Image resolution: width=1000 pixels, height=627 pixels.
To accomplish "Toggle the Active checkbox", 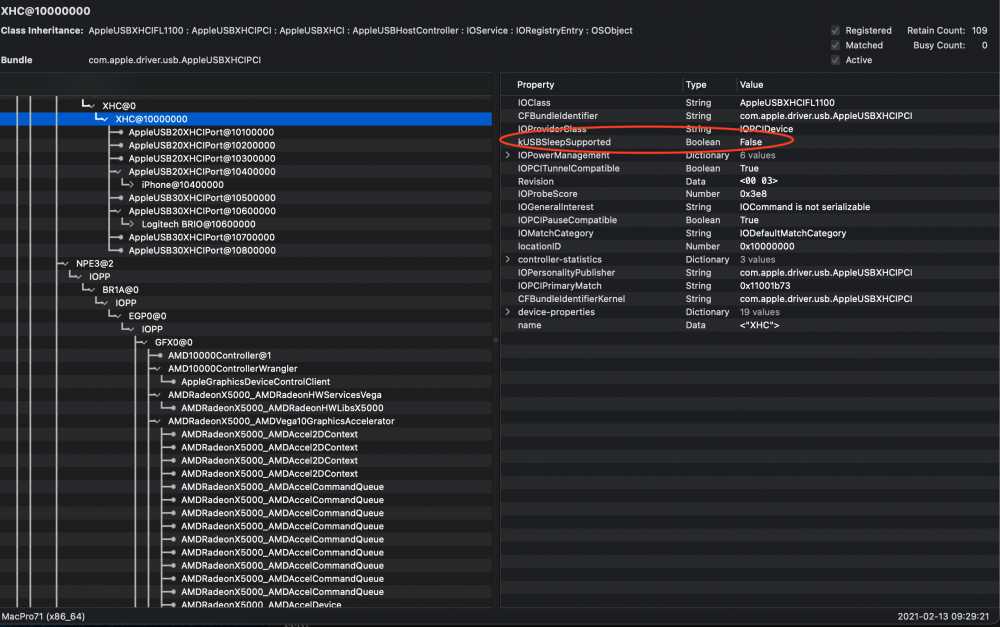I will coord(835,60).
